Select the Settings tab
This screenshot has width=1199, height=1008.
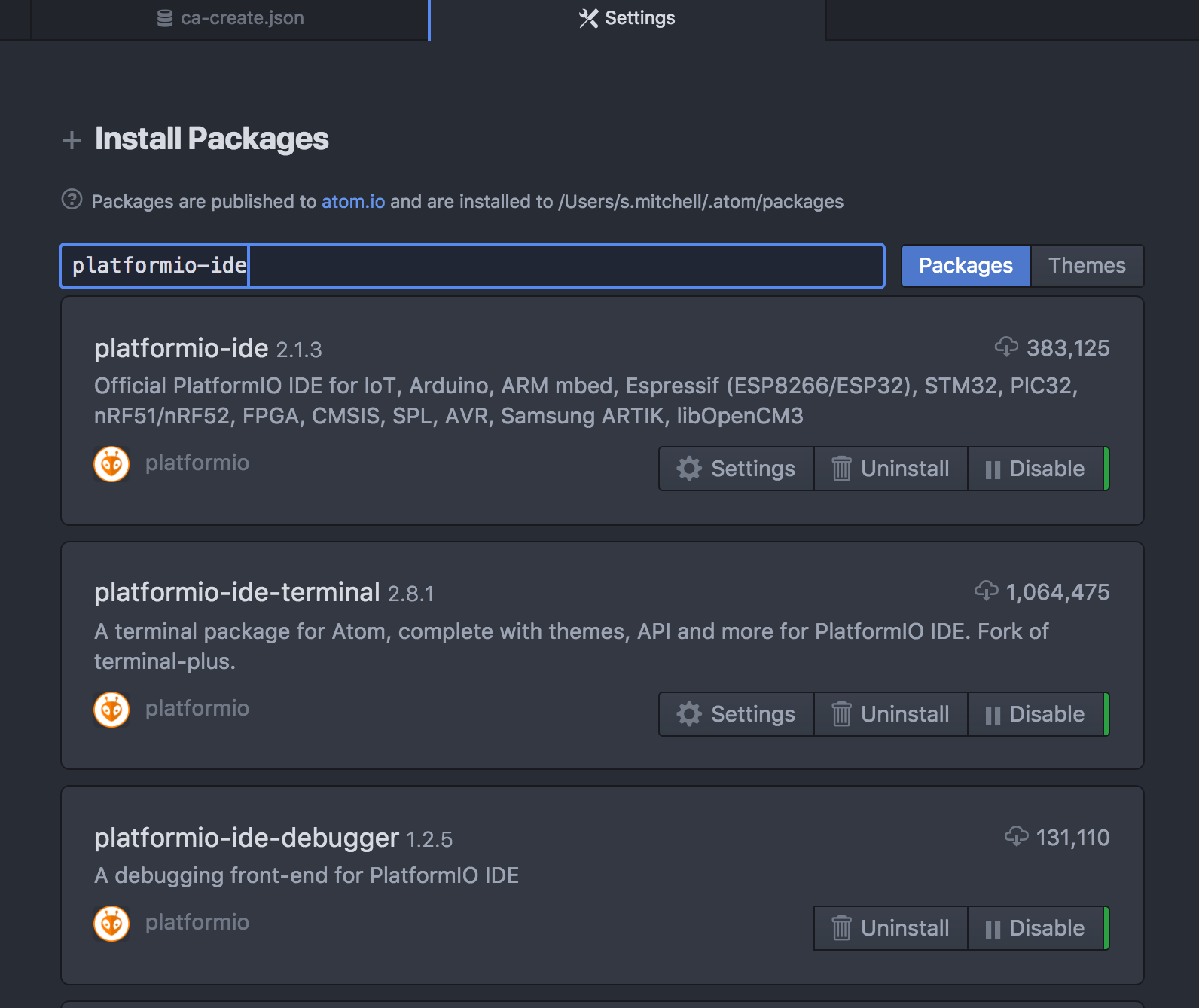click(x=627, y=19)
